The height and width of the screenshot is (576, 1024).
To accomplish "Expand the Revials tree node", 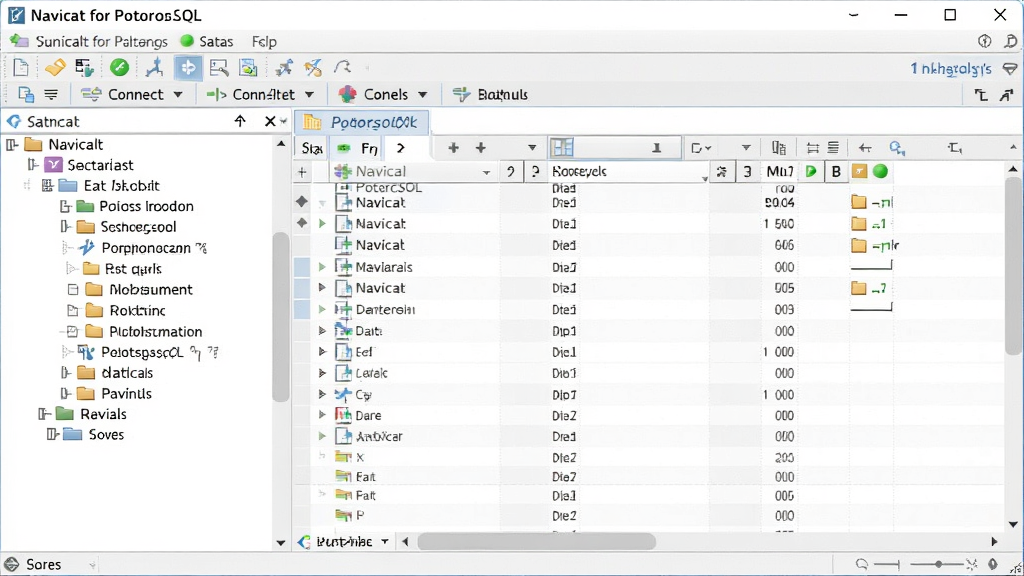I will (x=44, y=414).
